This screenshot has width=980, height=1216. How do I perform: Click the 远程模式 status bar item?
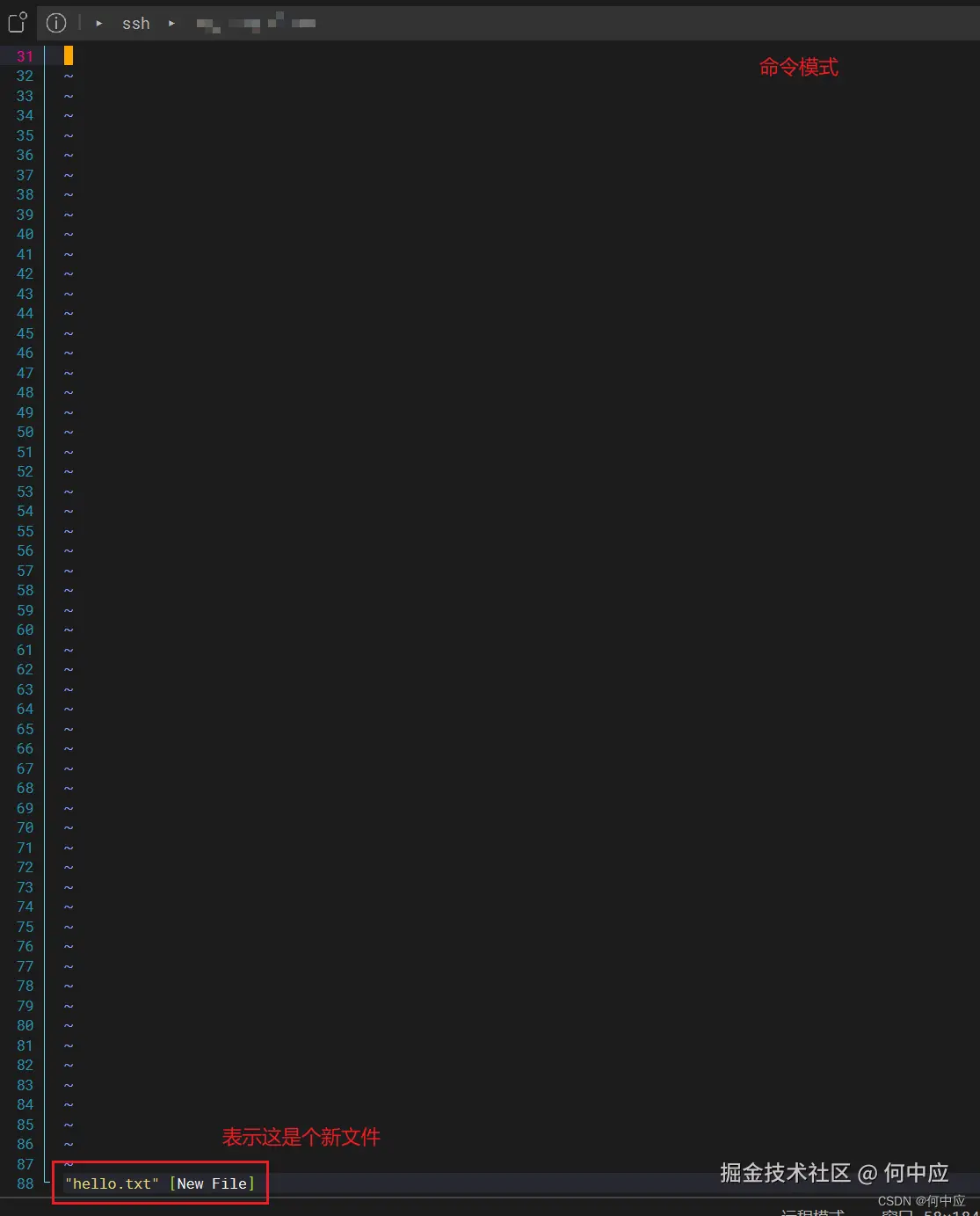[812, 1212]
